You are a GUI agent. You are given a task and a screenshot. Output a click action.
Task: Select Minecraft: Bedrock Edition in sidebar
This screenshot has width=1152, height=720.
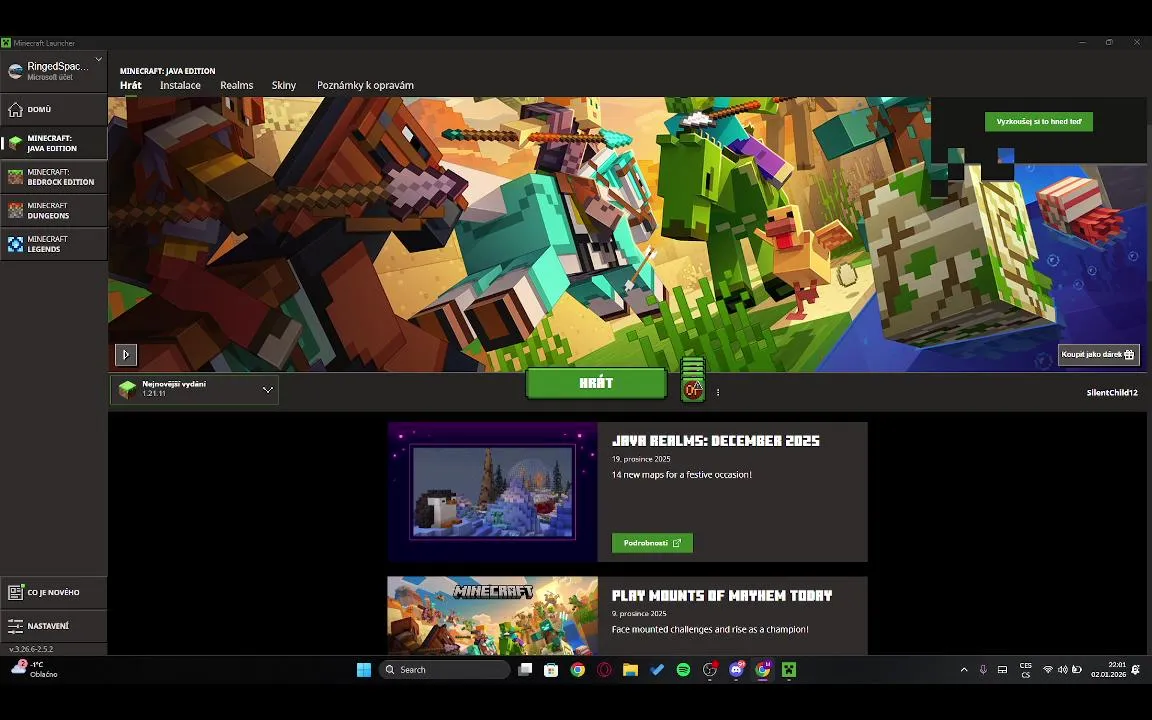tap(54, 177)
